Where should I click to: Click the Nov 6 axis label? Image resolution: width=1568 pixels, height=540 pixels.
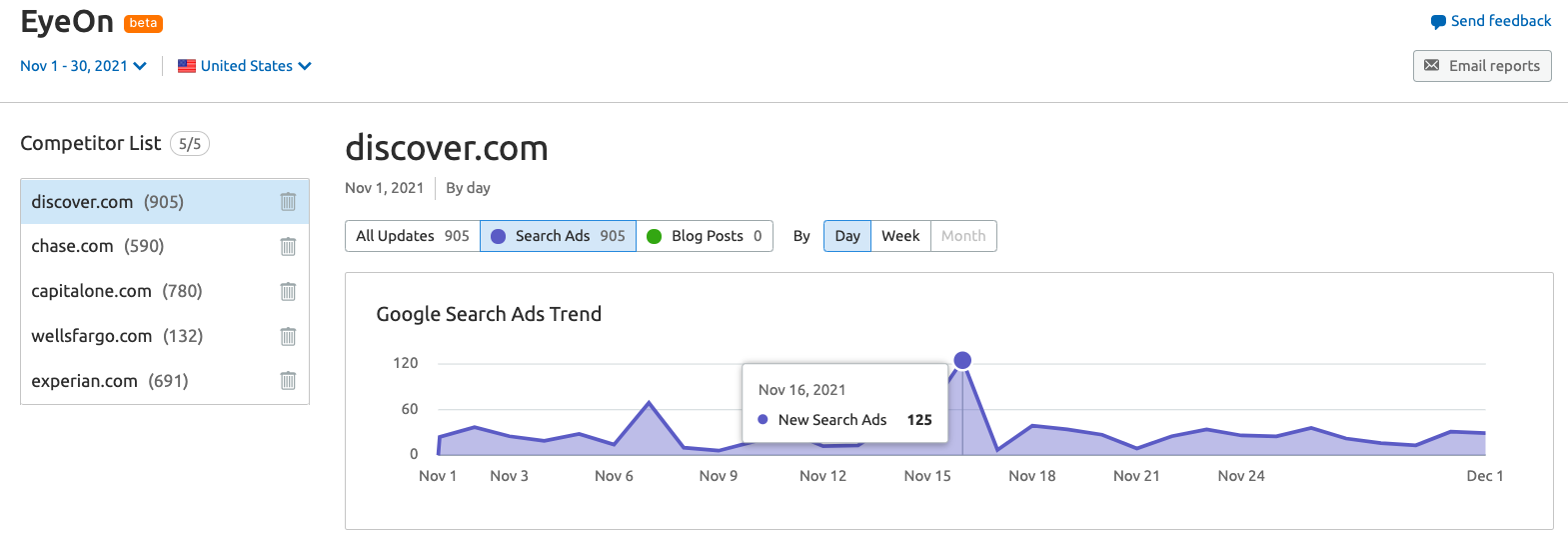[x=614, y=476]
